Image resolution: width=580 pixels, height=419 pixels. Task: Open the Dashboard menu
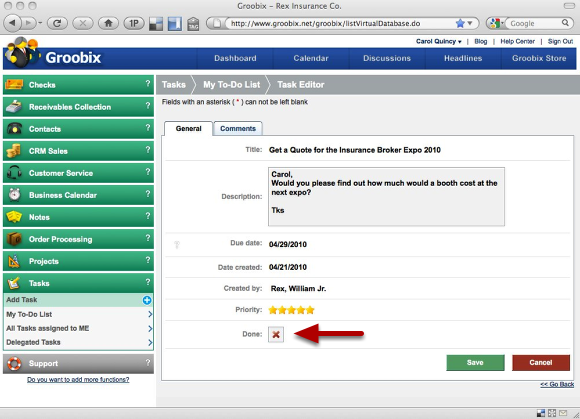(235, 58)
